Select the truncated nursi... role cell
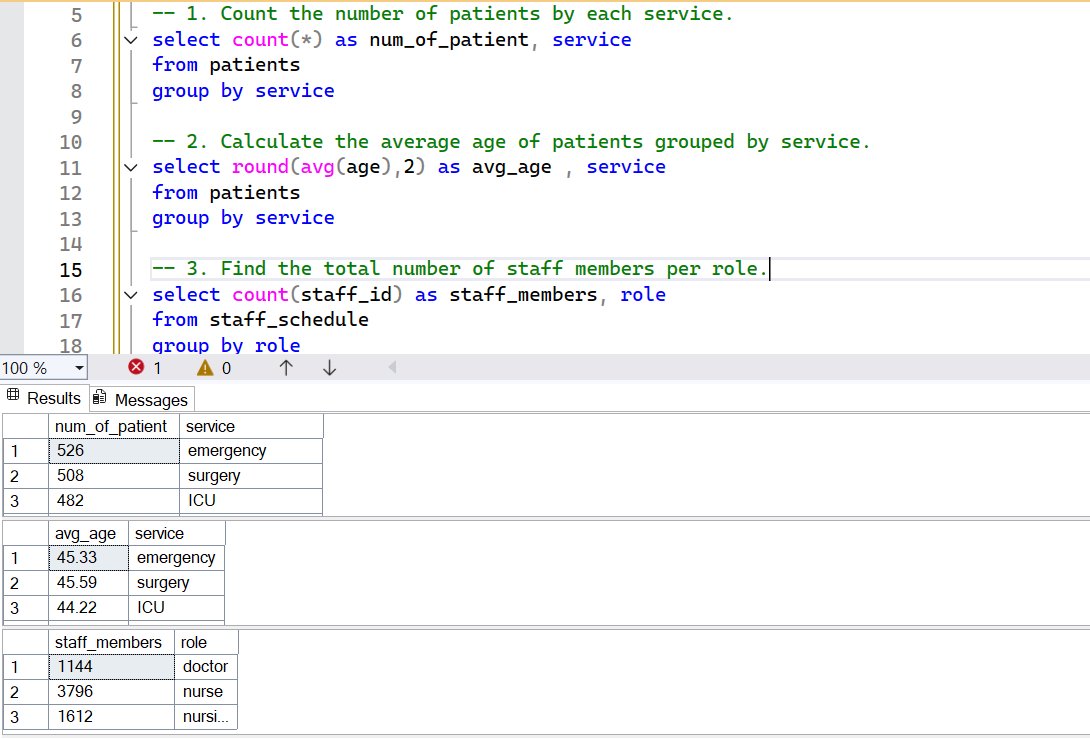Screen dimensions: 1090x739 (x=206, y=717)
